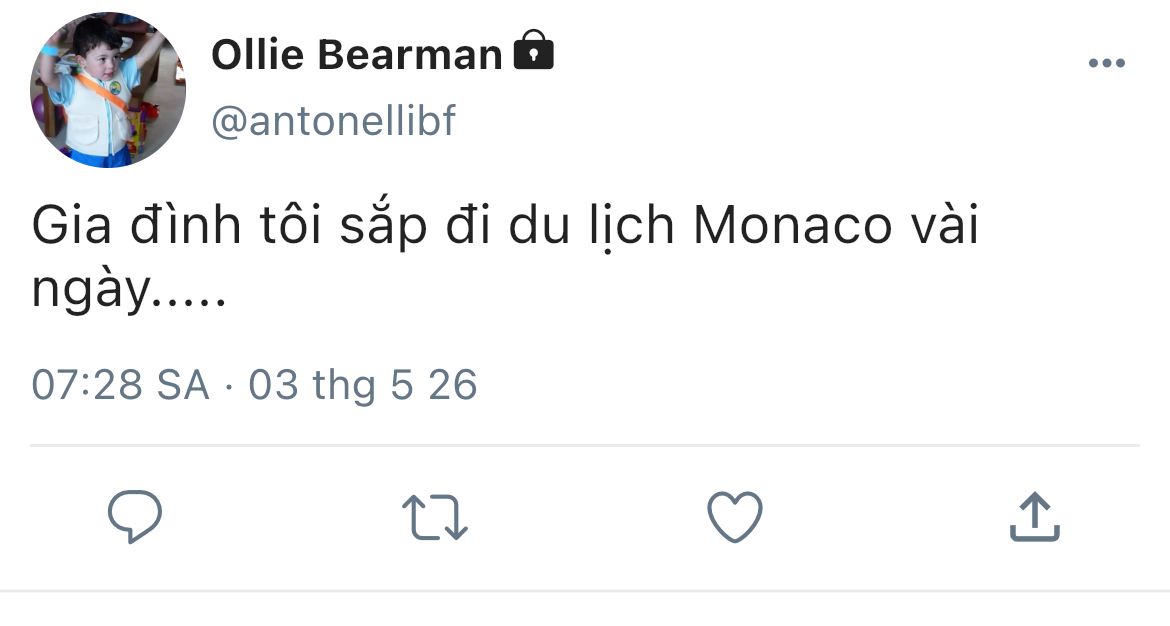
Task: Share the tweet using the upload arrow icon
Action: click(x=1034, y=517)
